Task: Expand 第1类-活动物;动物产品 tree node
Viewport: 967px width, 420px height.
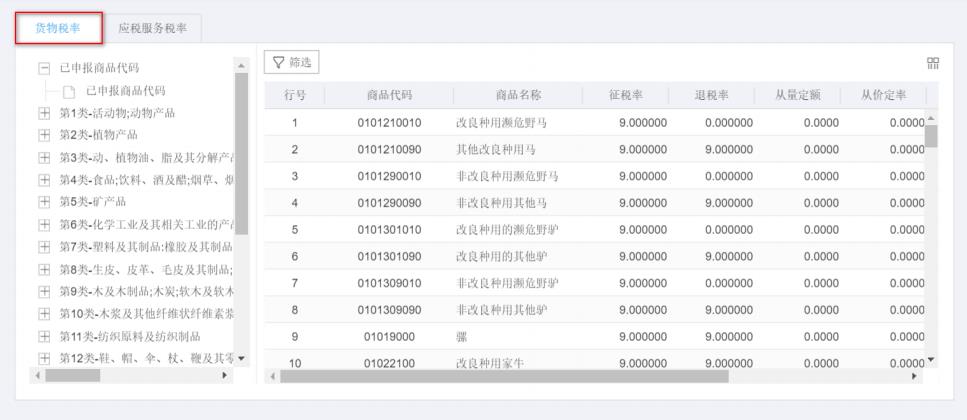Action: click(44, 113)
